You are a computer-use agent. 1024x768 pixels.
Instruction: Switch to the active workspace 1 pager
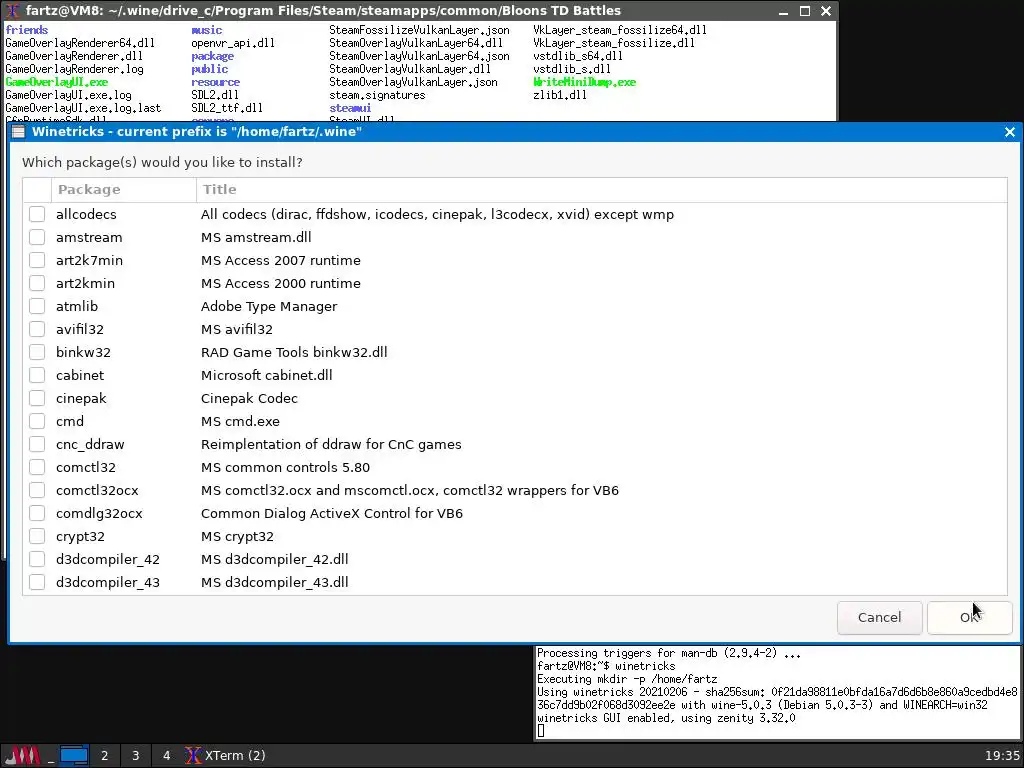point(74,756)
